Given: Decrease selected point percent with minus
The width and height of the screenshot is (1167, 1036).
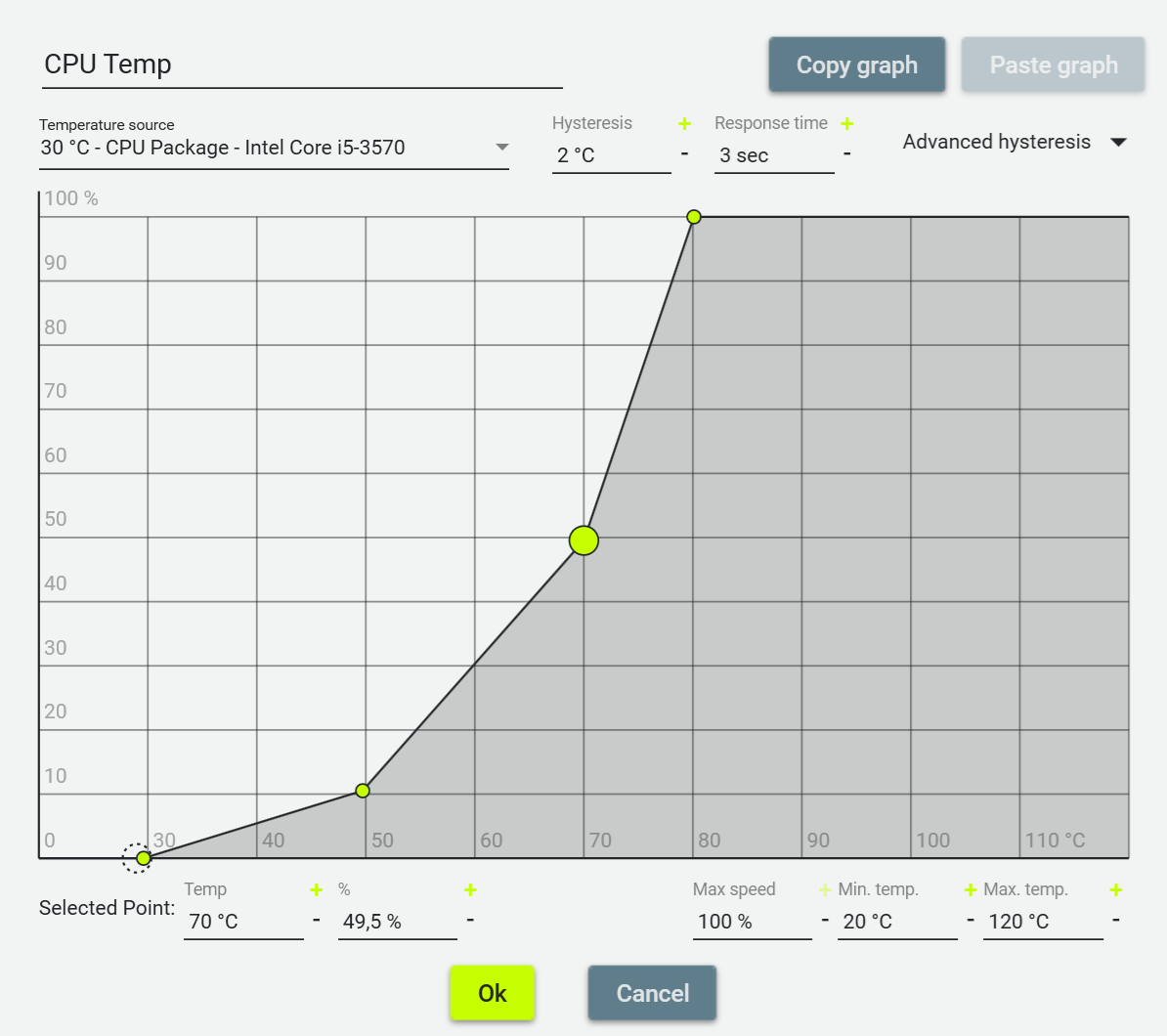Looking at the screenshot, I should [x=470, y=920].
